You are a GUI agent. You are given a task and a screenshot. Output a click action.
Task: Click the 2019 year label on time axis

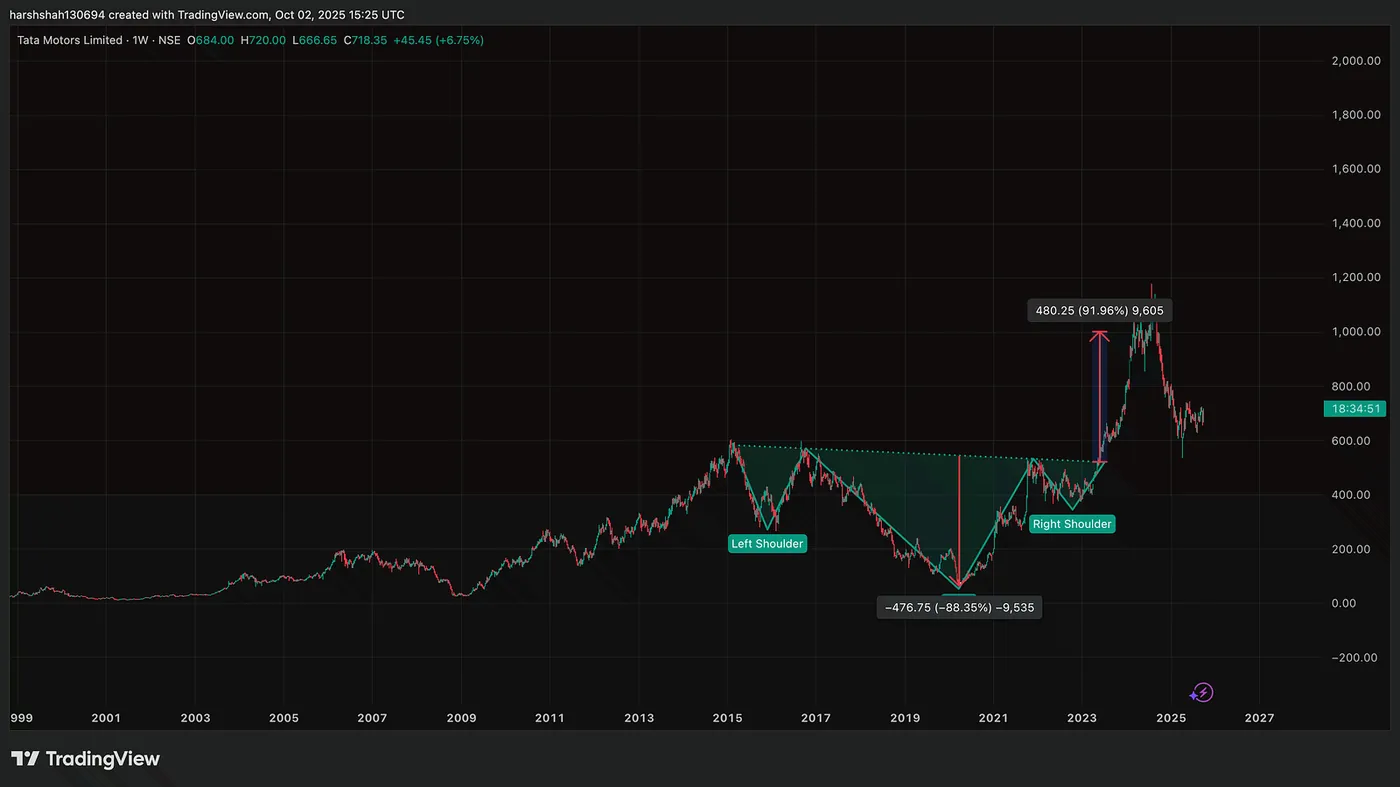905,718
